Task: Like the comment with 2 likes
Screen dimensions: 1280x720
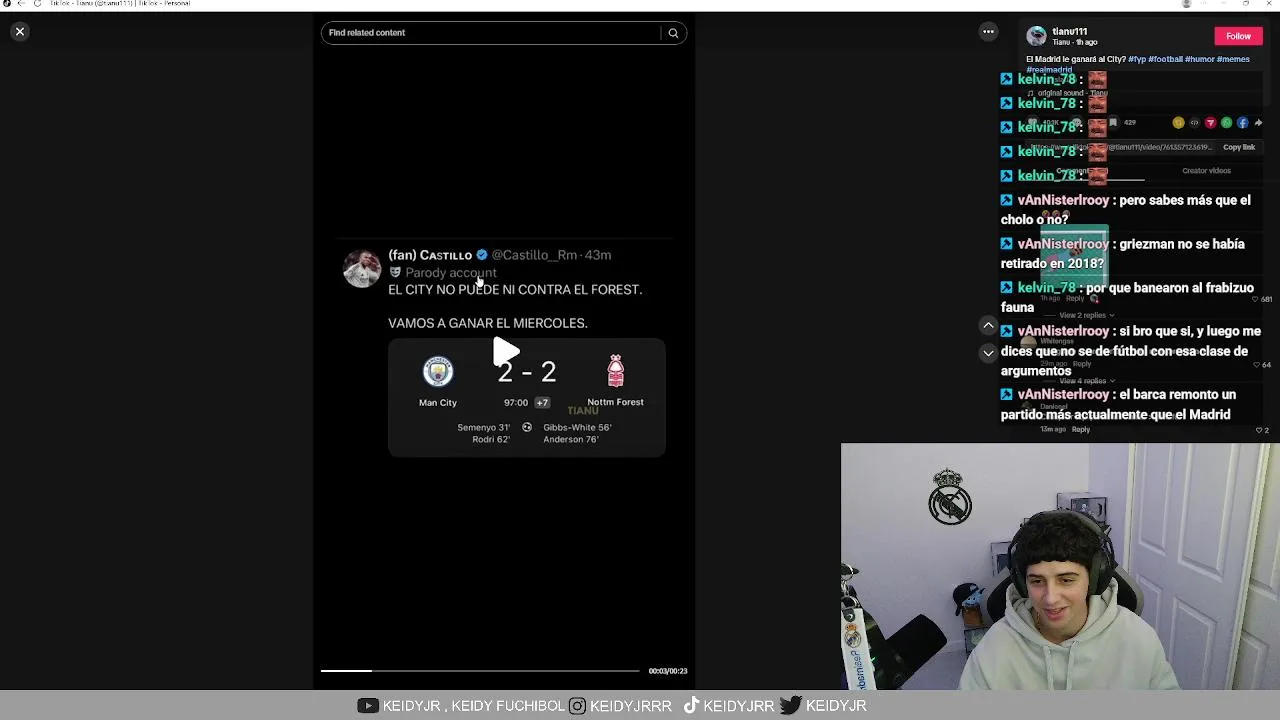Action: (x=1259, y=430)
